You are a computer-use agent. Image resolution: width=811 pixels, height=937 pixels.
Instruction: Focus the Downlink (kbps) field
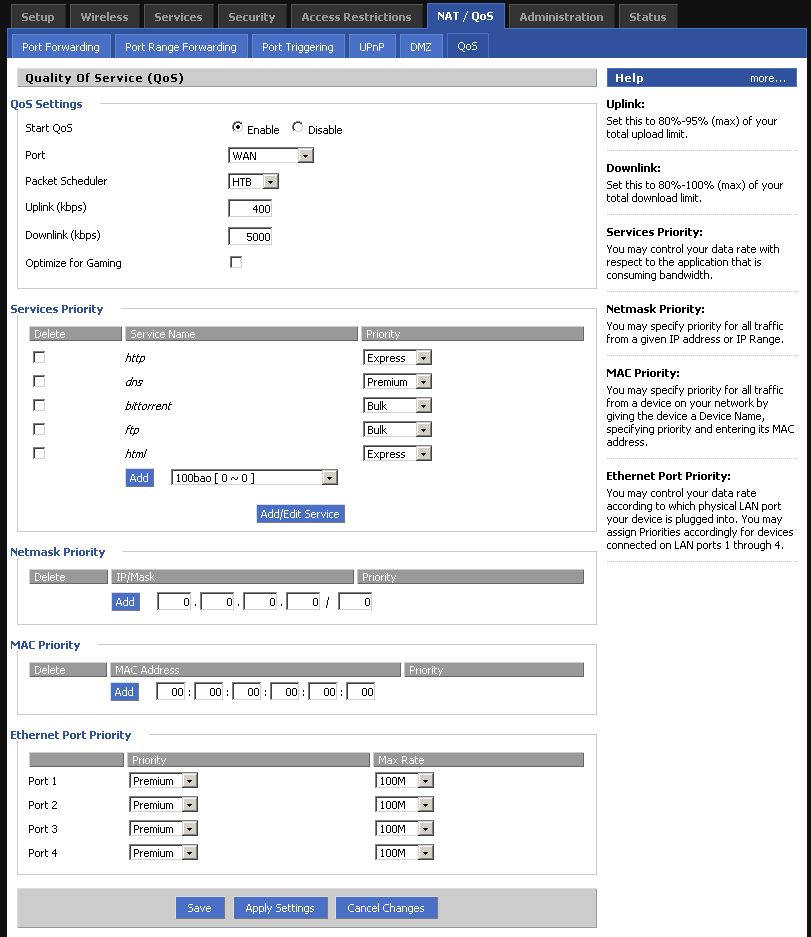tap(250, 237)
